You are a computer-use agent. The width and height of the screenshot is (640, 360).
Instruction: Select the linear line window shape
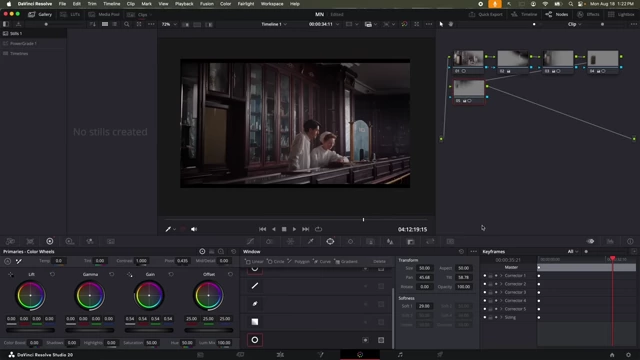[x=255, y=286]
